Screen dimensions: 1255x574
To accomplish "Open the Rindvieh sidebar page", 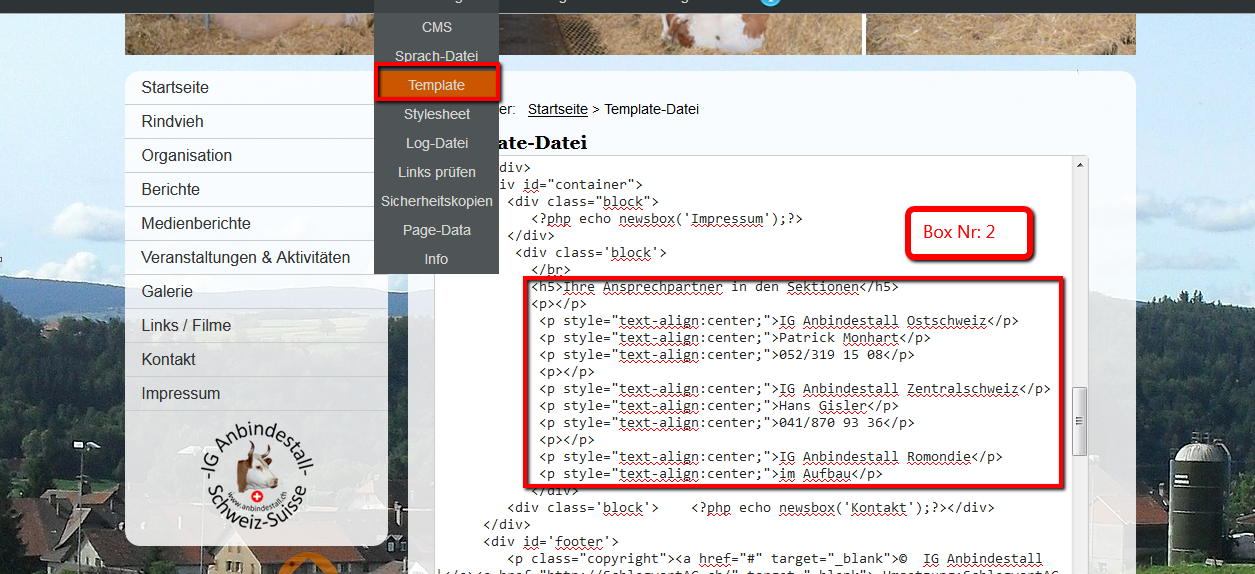I will coord(256,122).
